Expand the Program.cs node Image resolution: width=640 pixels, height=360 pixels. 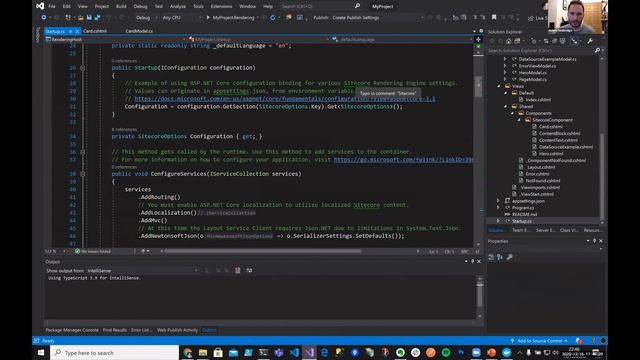coord(498,207)
